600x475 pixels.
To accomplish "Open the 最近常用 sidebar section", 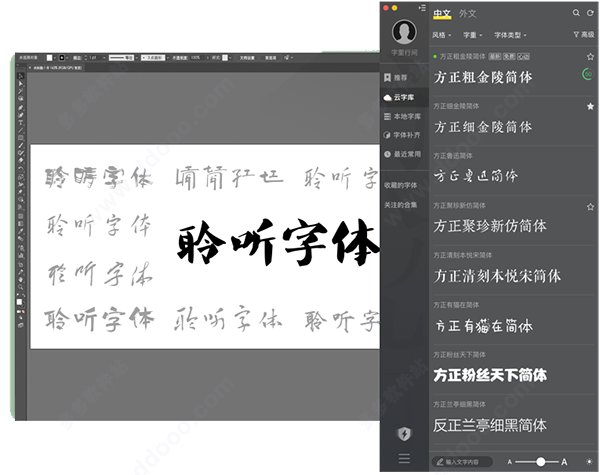I will (x=404, y=154).
